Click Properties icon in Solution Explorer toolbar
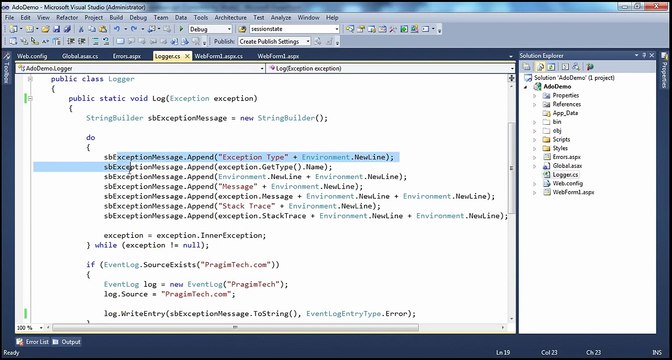This screenshot has height=360, width=672. [x=527, y=67]
